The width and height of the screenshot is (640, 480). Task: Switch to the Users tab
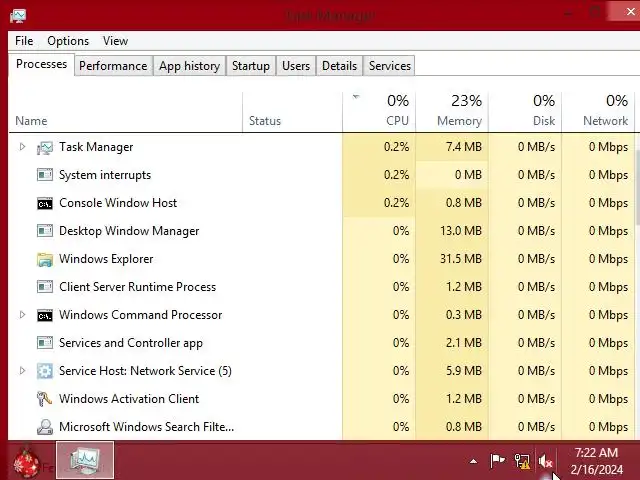[x=296, y=66]
